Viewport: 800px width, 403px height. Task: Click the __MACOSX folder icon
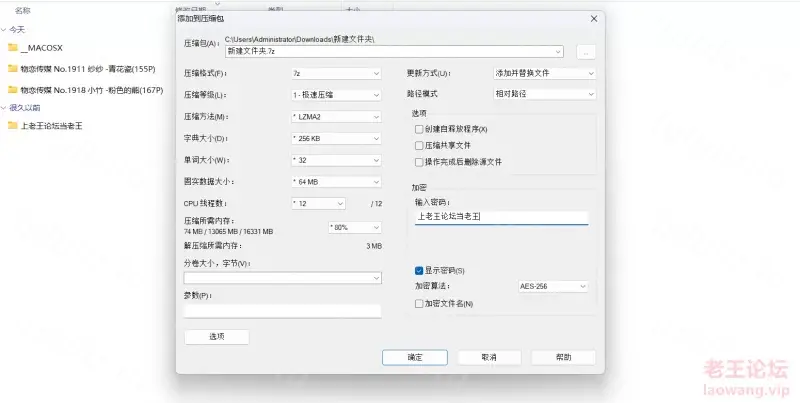coord(13,48)
